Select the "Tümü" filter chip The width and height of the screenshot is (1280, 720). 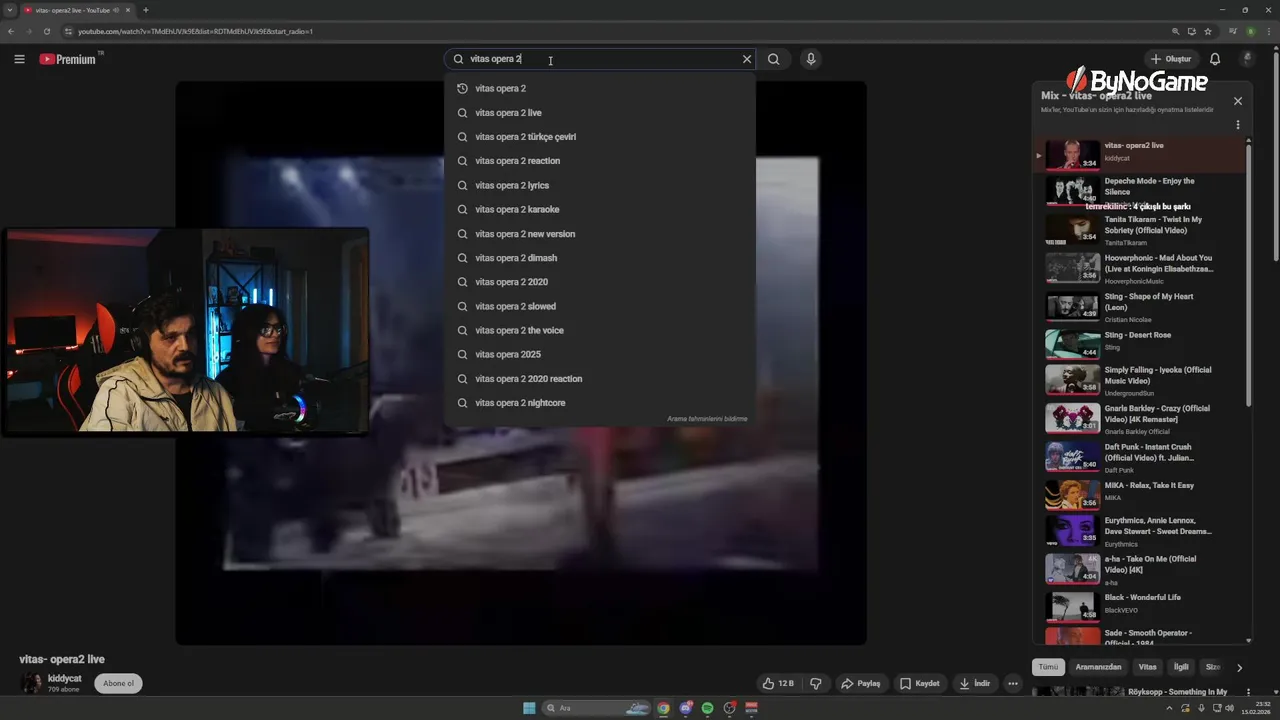tap(1048, 667)
